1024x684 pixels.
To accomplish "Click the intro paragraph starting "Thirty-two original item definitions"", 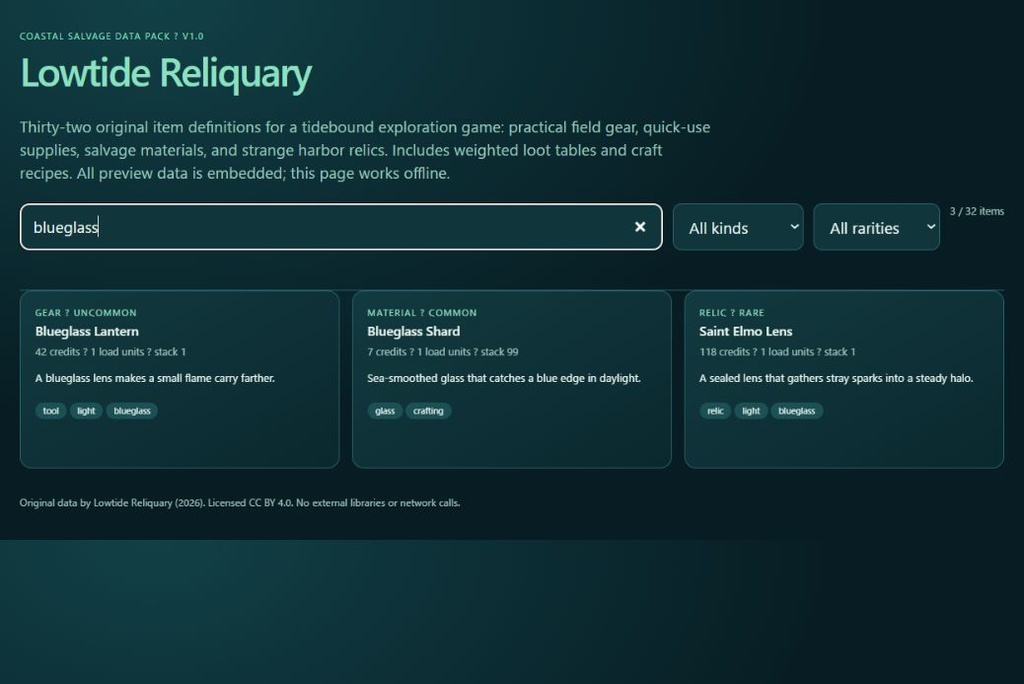I will click(365, 150).
